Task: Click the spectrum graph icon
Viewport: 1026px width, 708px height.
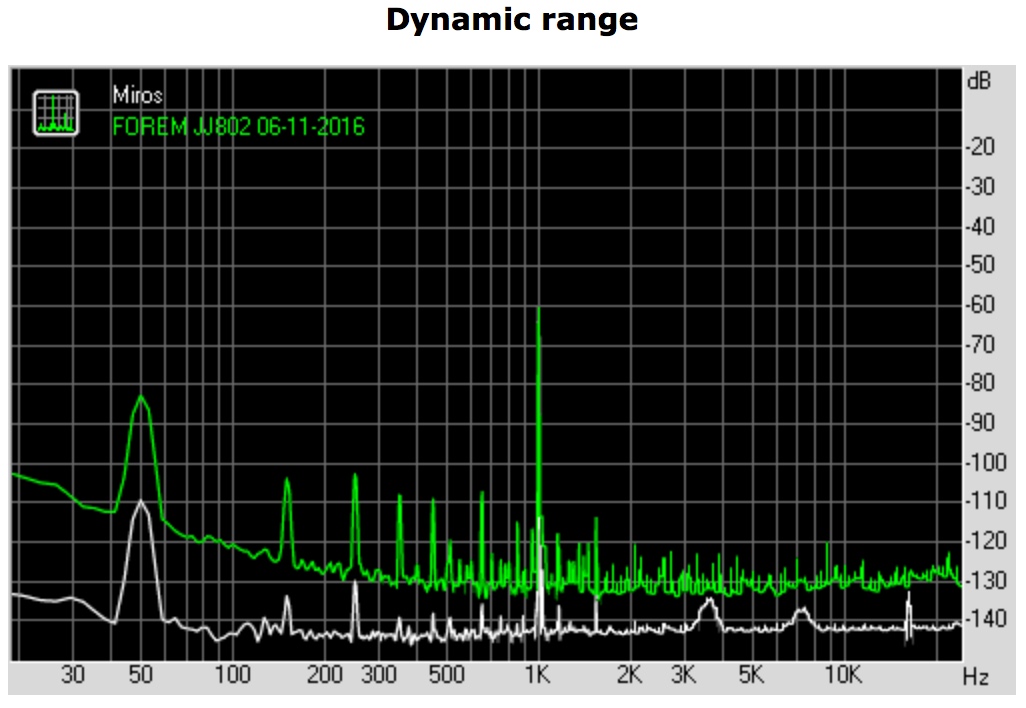Action: 55,112
